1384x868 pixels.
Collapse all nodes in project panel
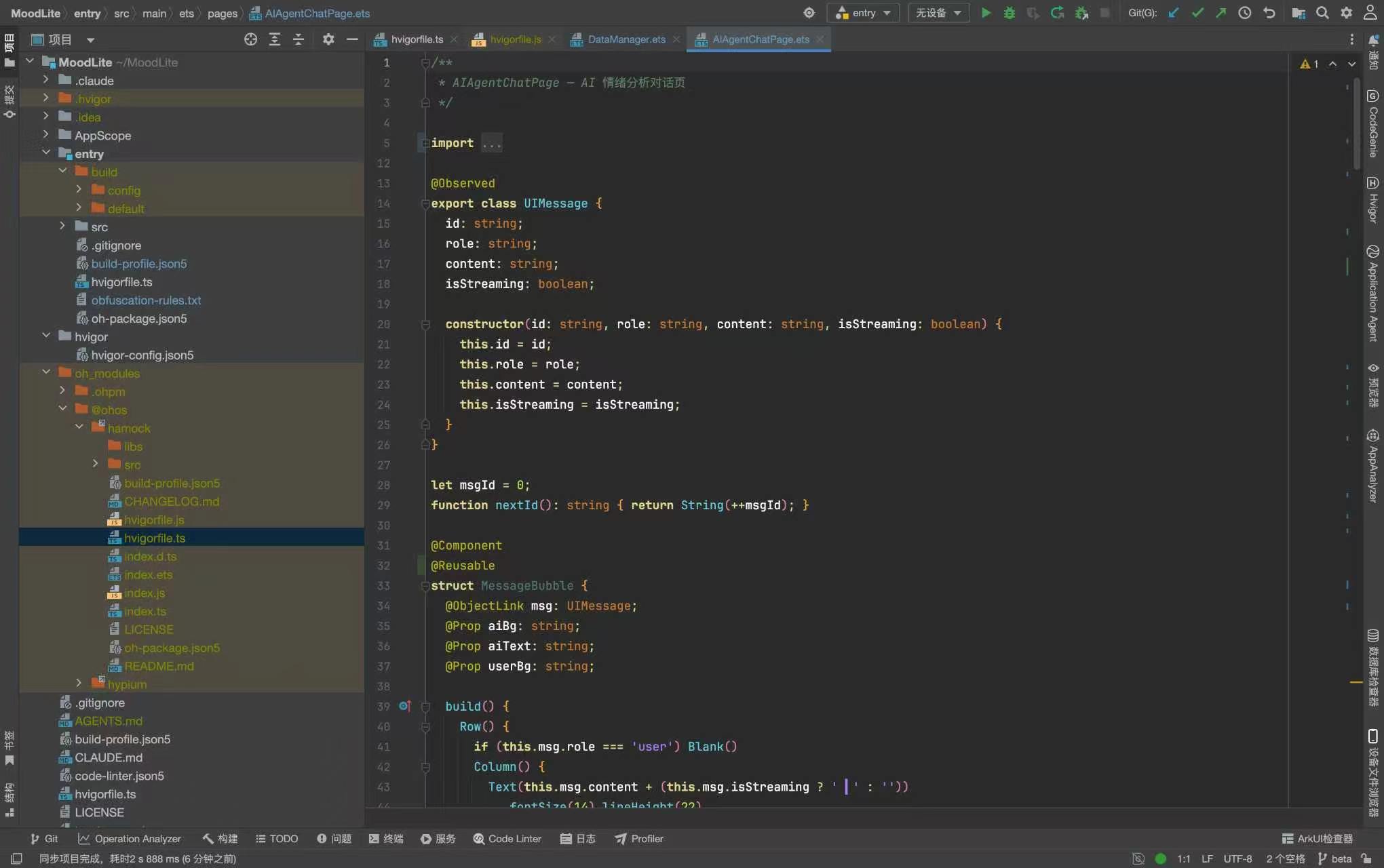pos(298,39)
